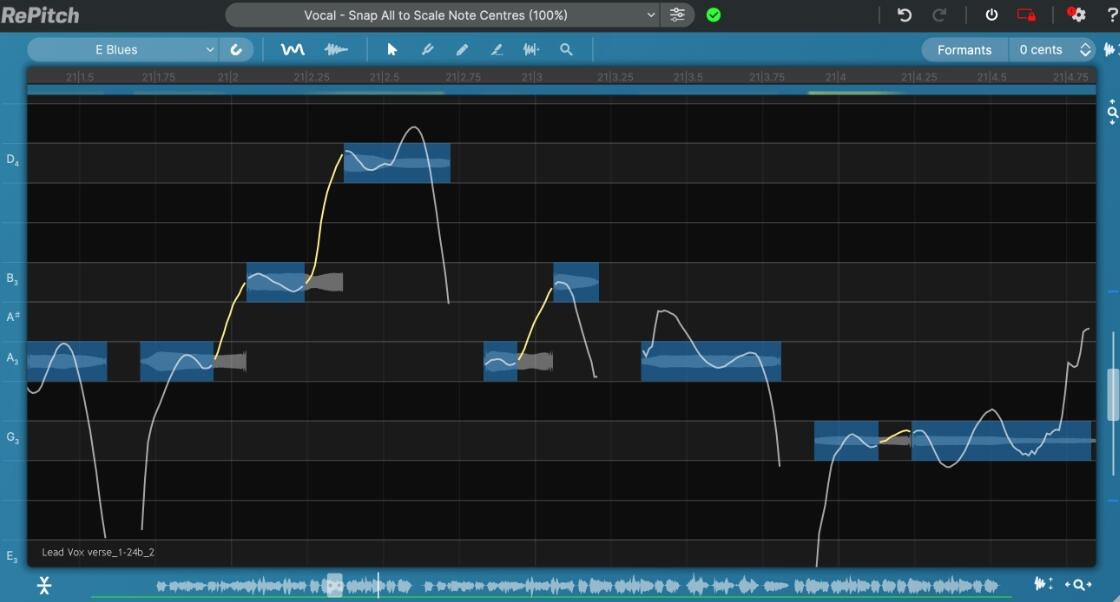
Task: Toggle pitch curve display icon
Action: tap(292, 49)
